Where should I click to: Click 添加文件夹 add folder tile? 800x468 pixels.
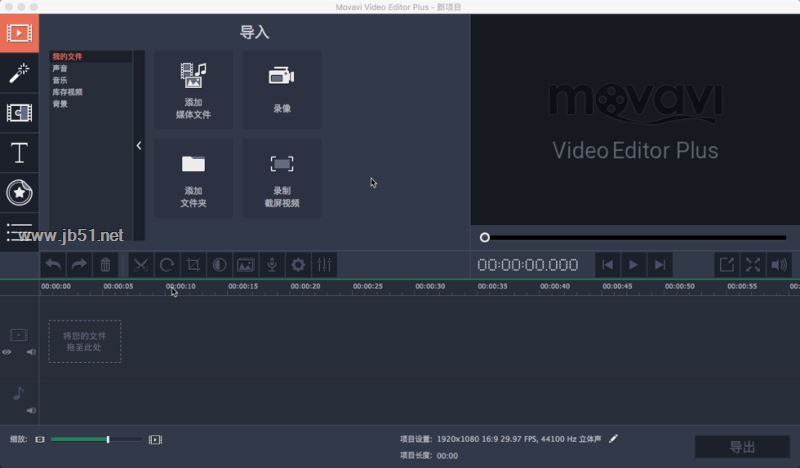point(193,178)
